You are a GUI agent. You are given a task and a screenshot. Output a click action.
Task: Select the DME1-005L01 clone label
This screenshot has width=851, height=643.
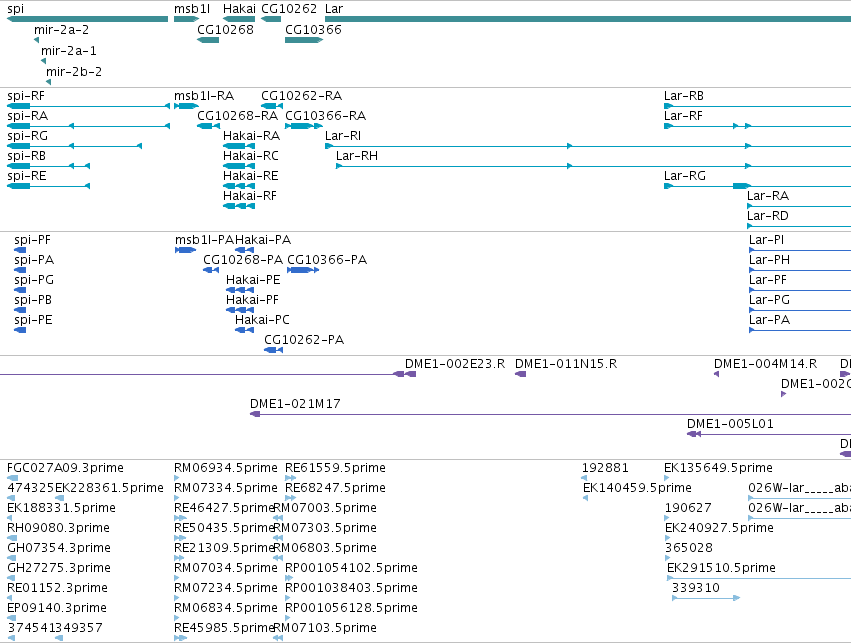(x=731, y=424)
